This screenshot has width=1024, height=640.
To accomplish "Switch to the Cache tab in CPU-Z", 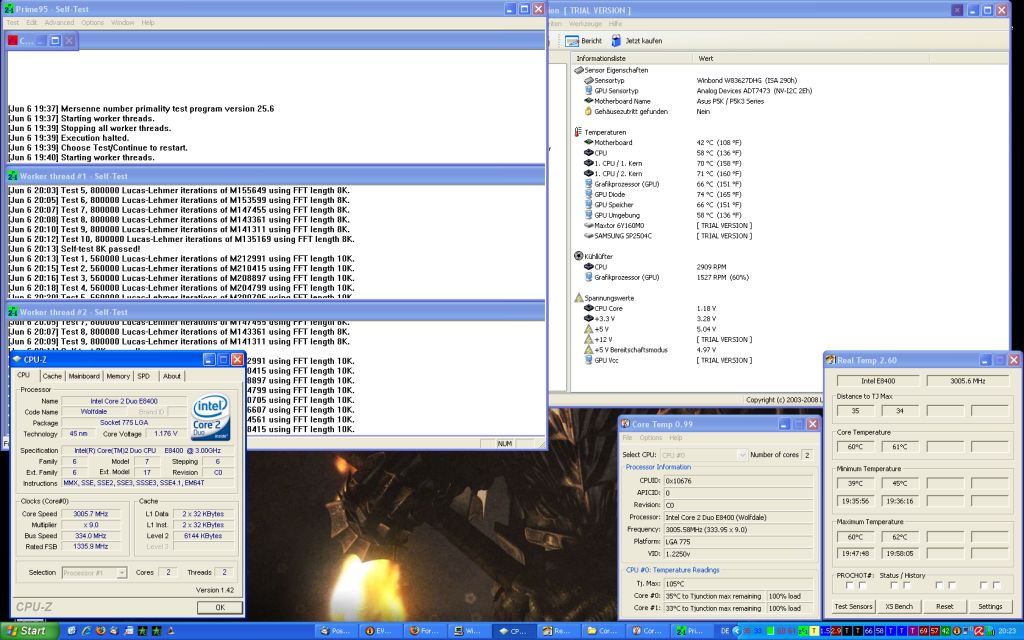I will pyautogui.click(x=52, y=376).
